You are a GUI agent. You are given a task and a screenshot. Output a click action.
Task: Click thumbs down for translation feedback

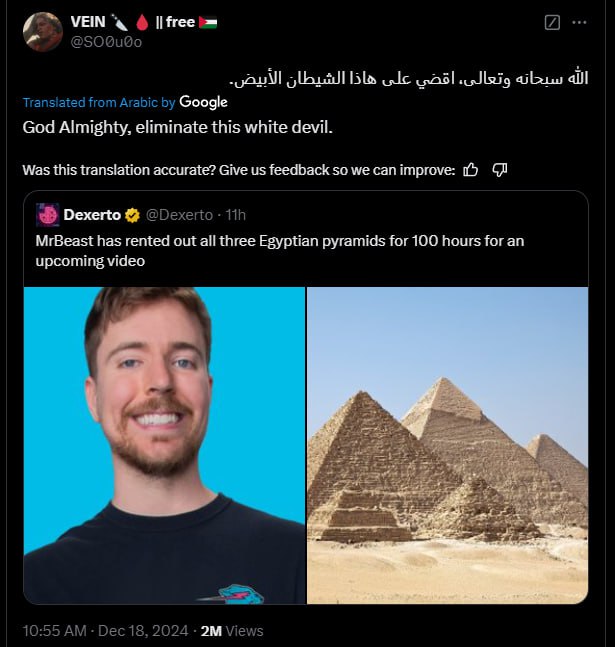coord(500,170)
